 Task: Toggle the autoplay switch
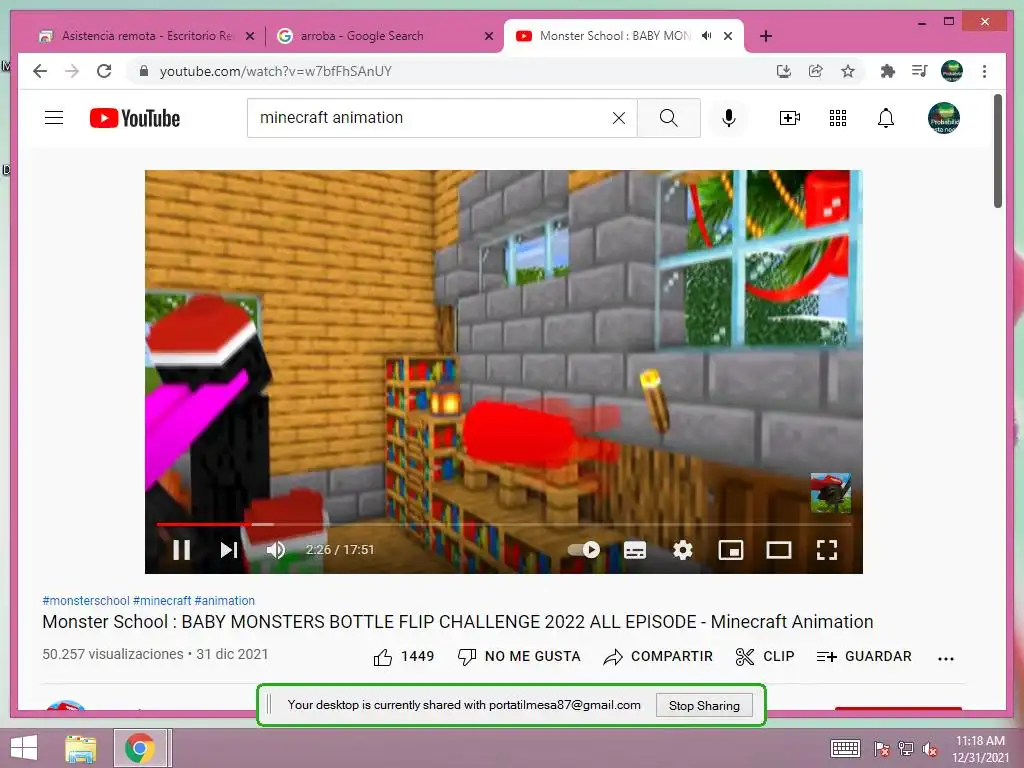(584, 550)
